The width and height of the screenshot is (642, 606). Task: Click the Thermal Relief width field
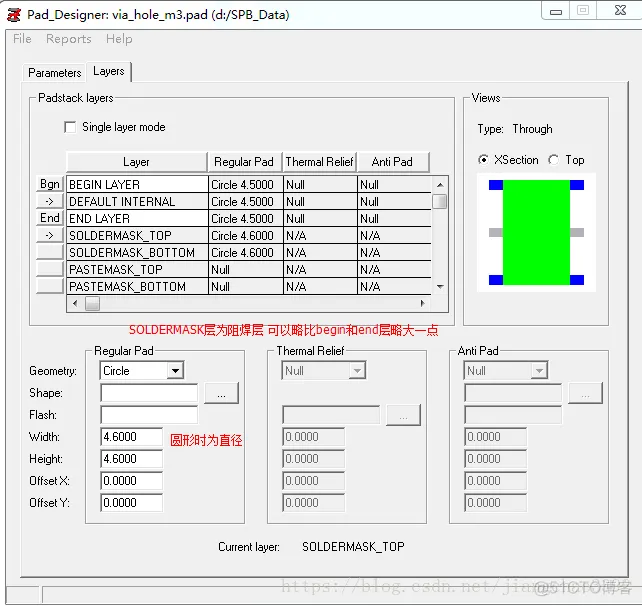point(314,437)
